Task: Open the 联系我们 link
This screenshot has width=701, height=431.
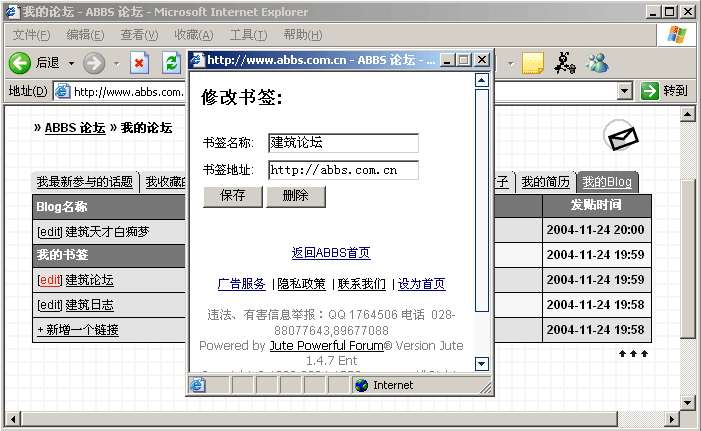Action: (x=361, y=283)
